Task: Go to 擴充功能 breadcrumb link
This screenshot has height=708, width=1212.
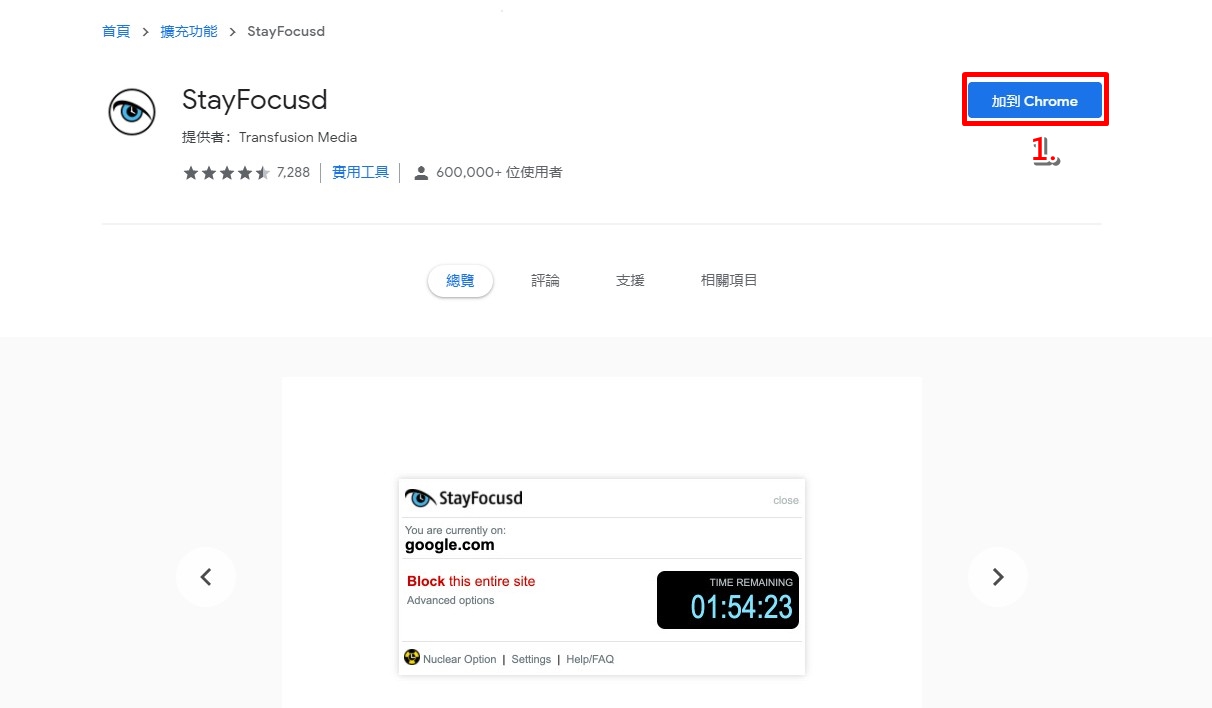Action: point(189,31)
